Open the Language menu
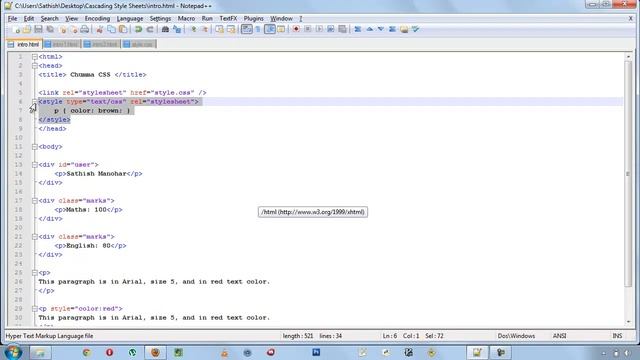640x360 pixels. 130,18
